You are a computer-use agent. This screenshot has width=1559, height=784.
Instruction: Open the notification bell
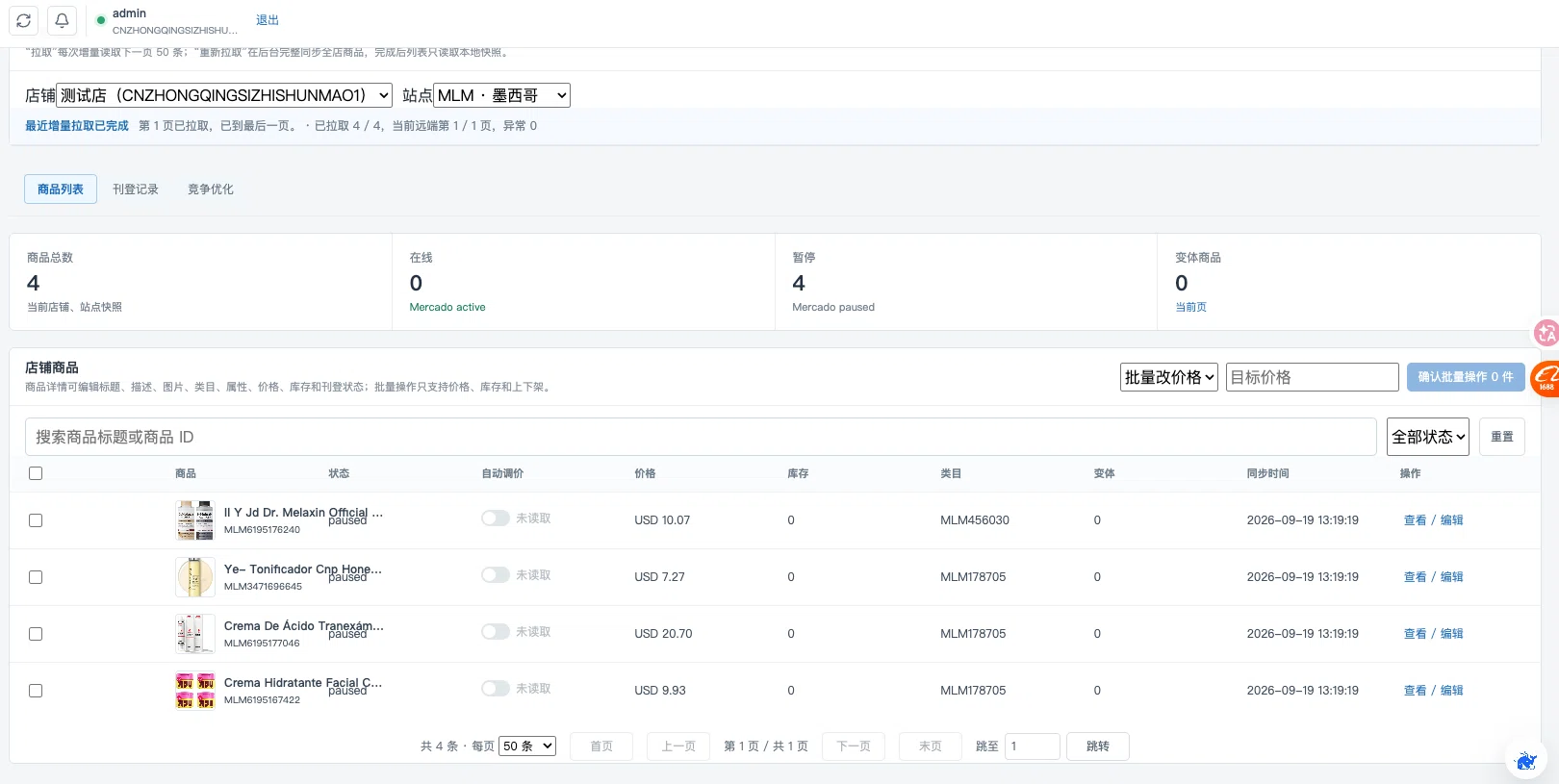click(x=62, y=20)
